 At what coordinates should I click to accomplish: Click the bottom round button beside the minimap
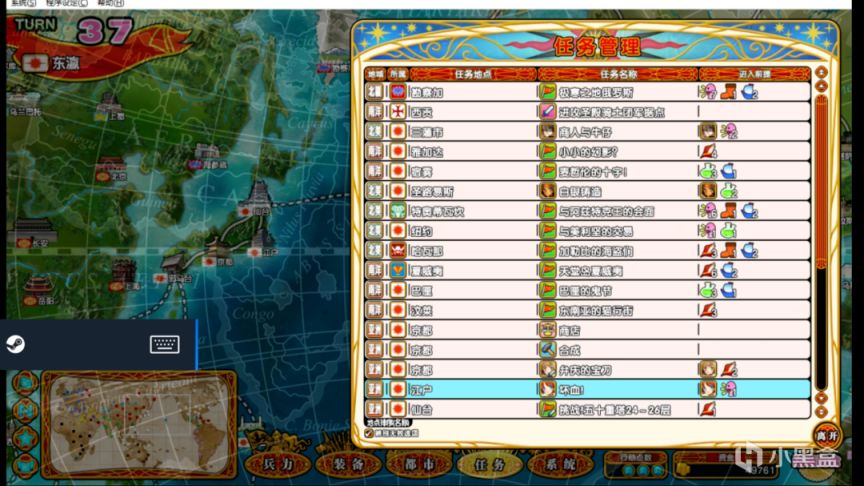pos(25,466)
